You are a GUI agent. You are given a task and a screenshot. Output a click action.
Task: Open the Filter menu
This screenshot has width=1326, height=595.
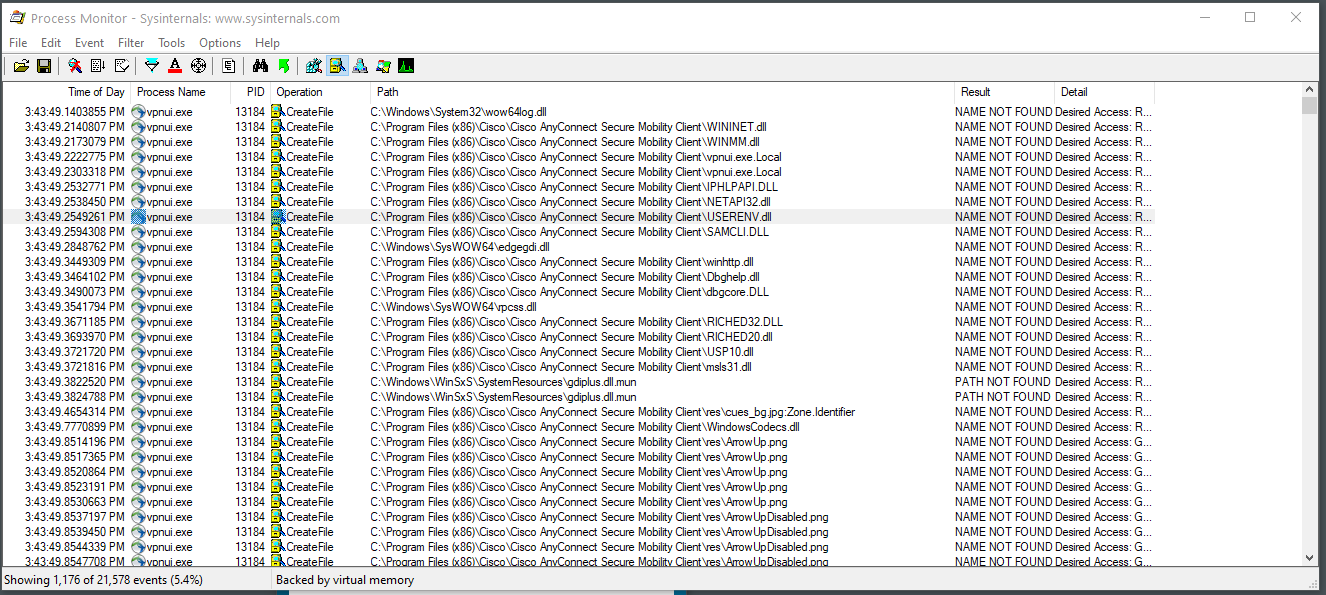tap(131, 43)
